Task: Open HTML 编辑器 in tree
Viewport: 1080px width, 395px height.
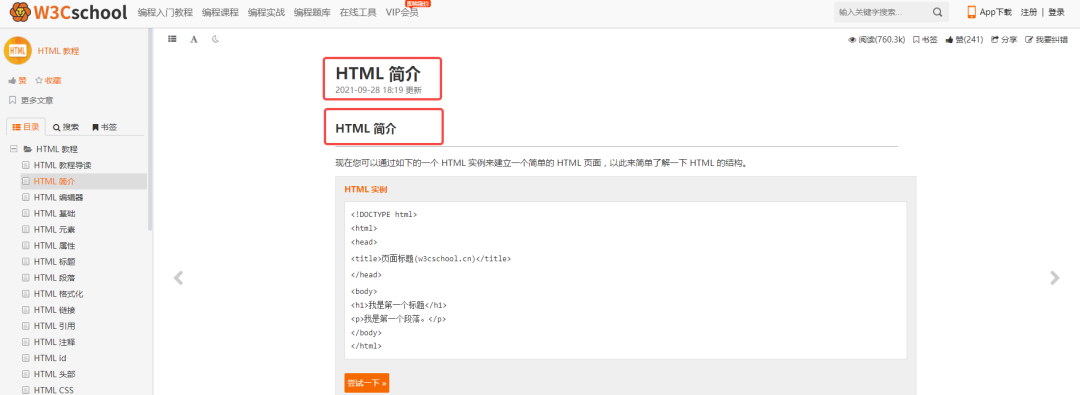Action: (59, 197)
